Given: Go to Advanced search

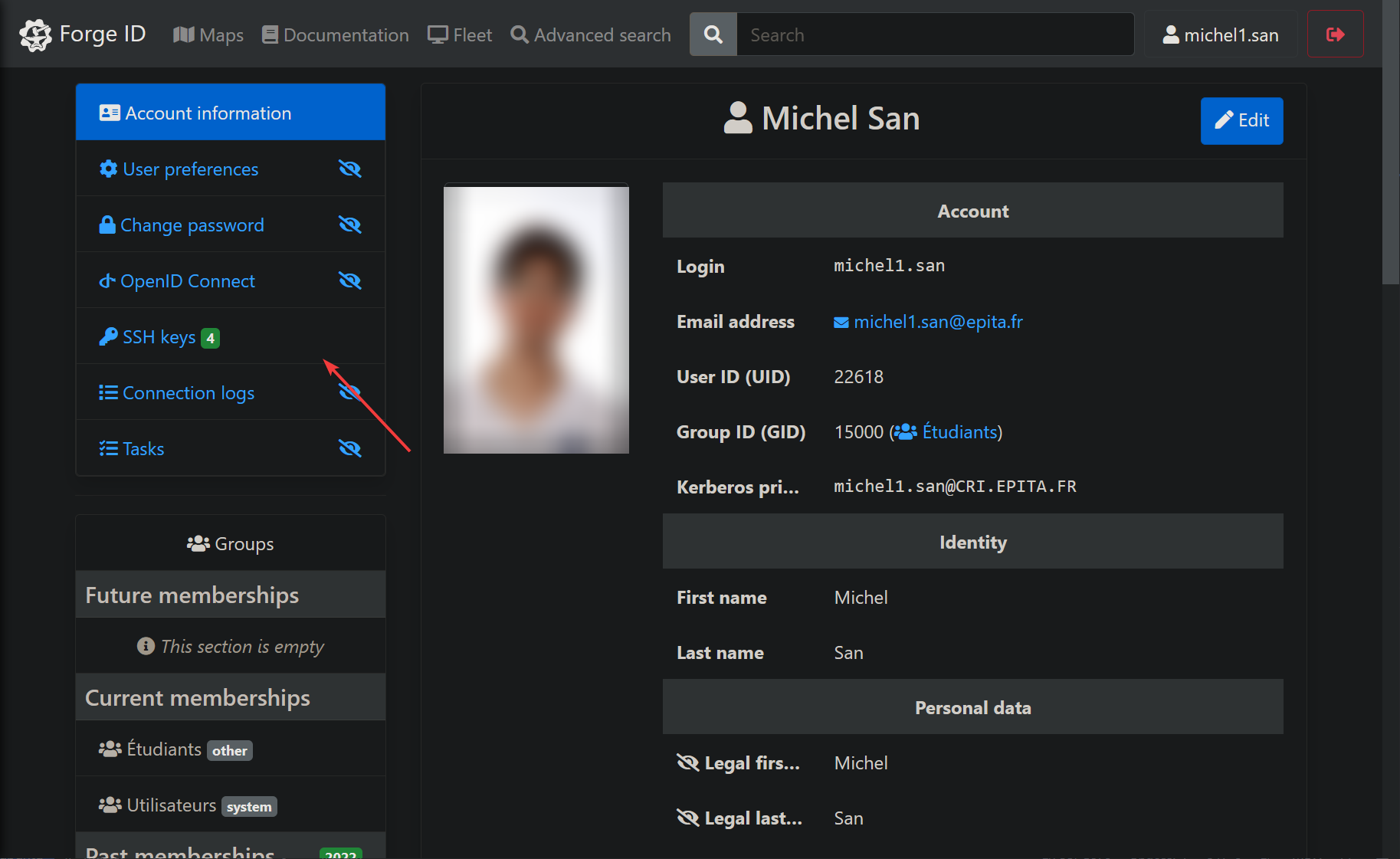Looking at the screenshot, I should coord(591,35).
